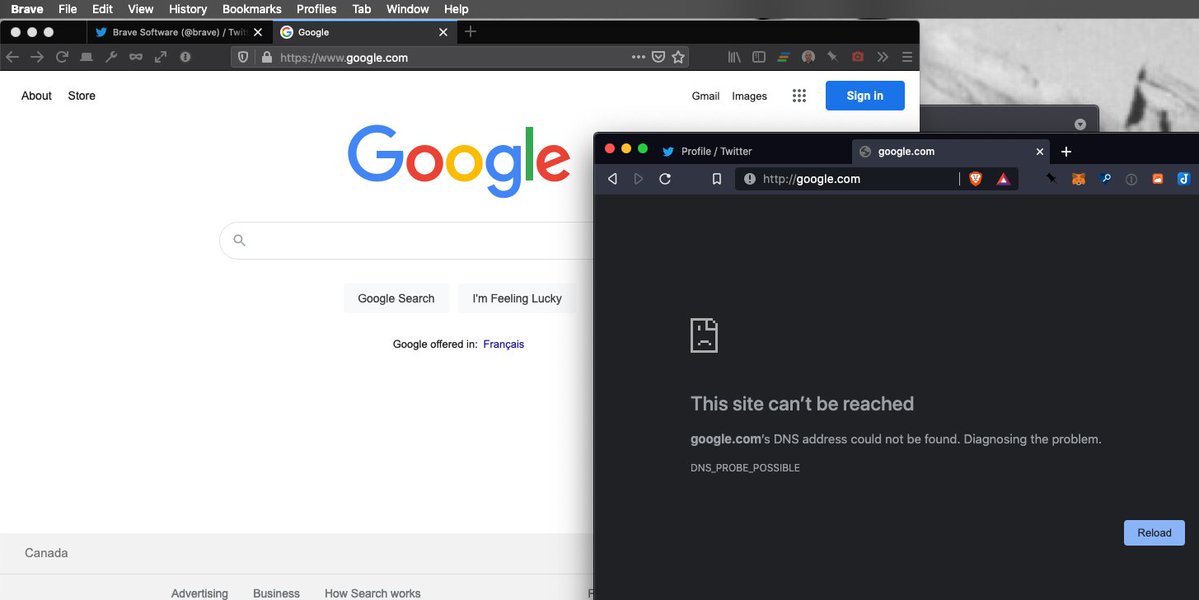Reload the page in the Firefox window
This screenshot has width=1199, height=600.
(62, 57)
